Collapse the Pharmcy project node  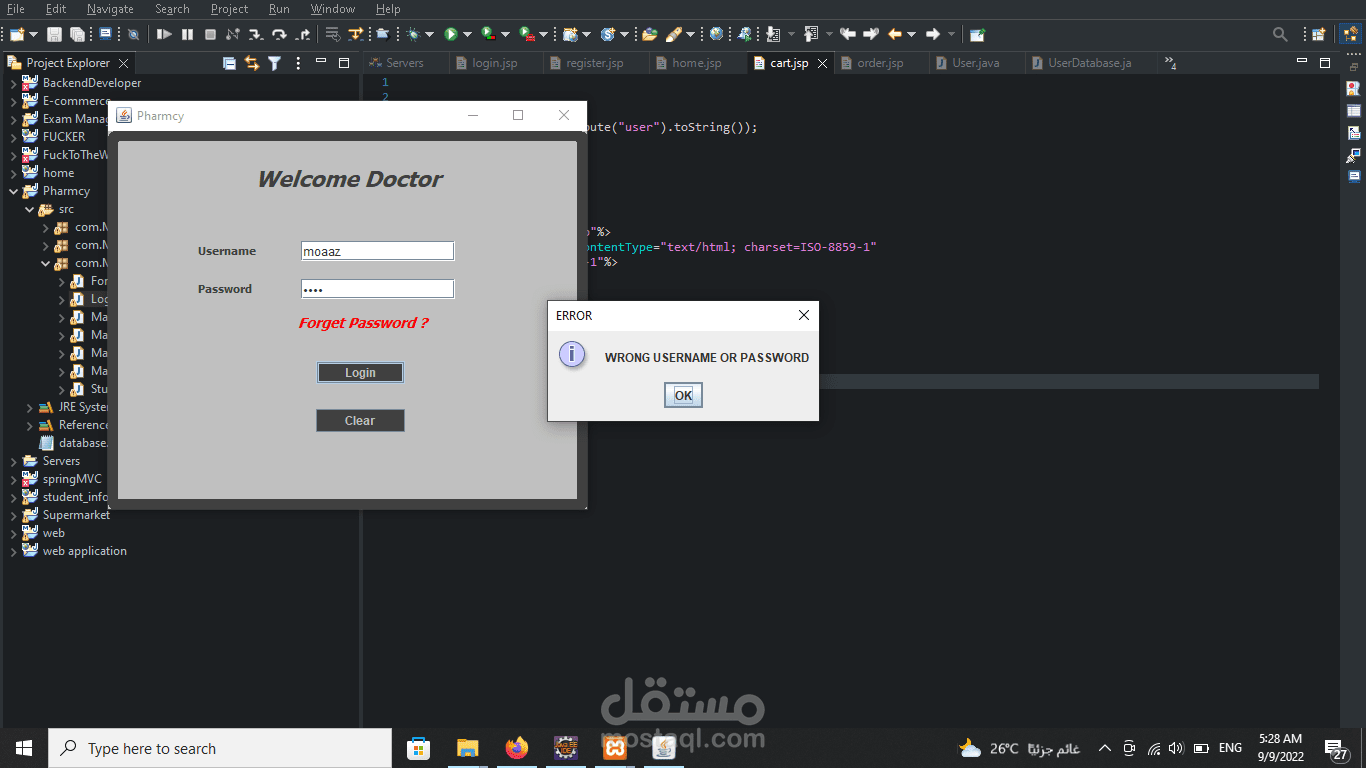(13, 191)
